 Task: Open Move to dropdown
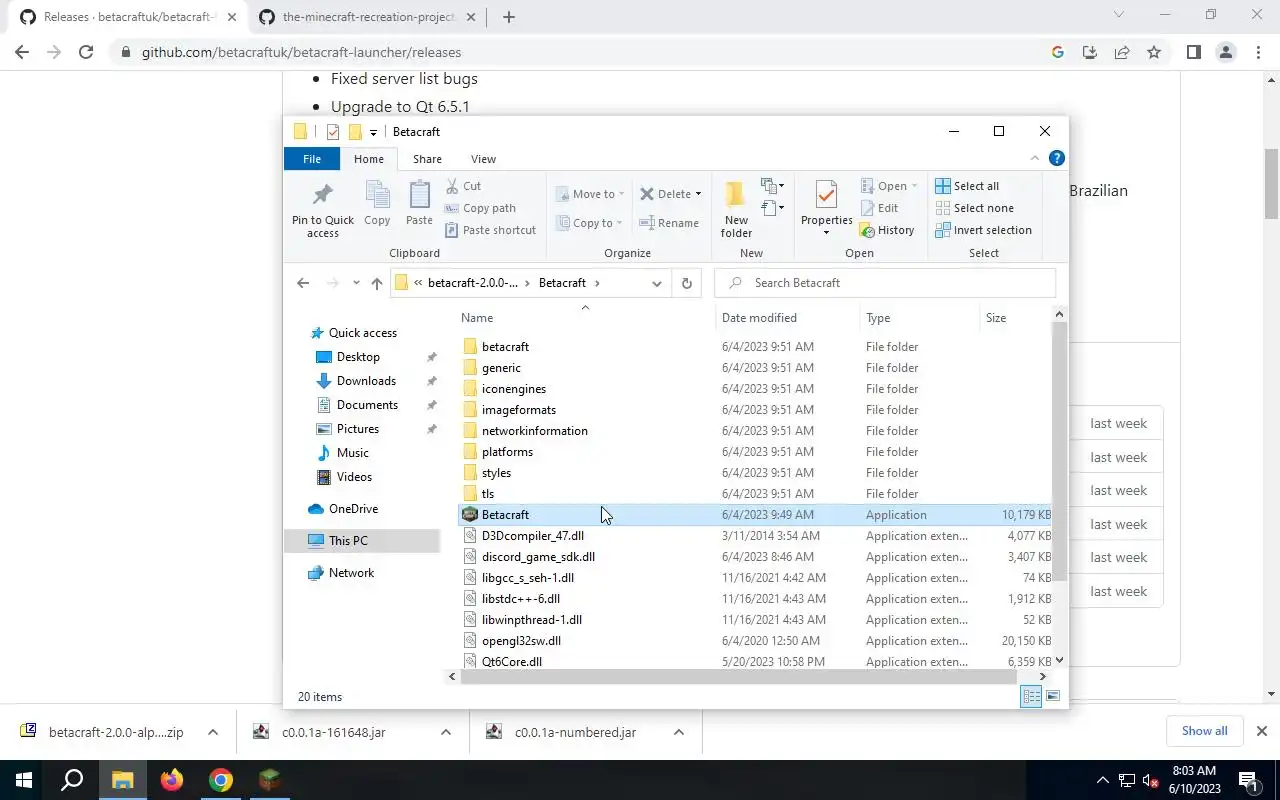[591, 194]
